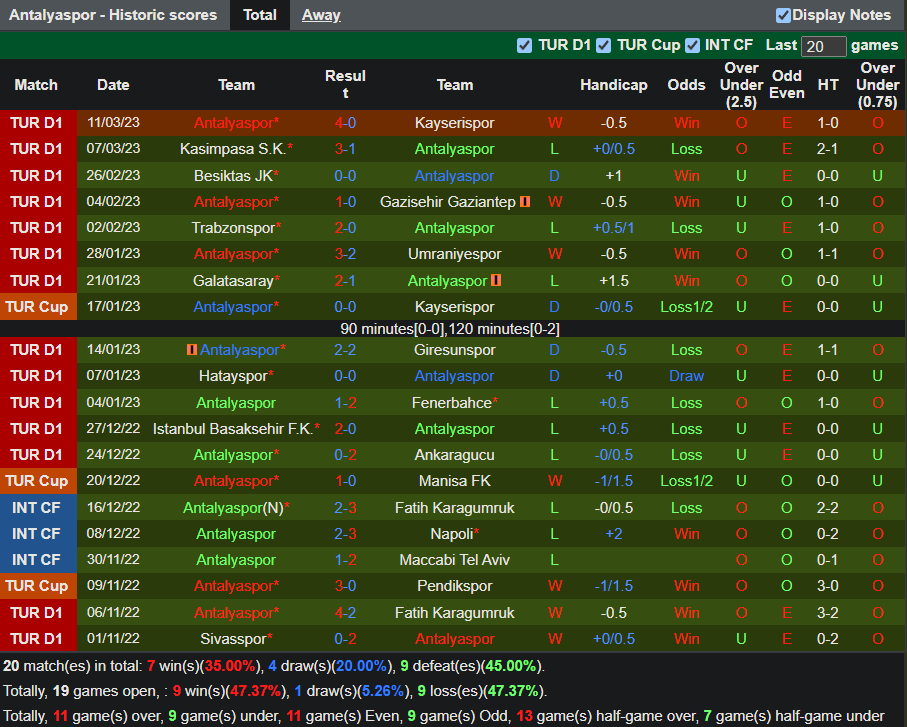The image size is (907, 727).
Task: Click the Ankaragucu team name
Action: 455,455
